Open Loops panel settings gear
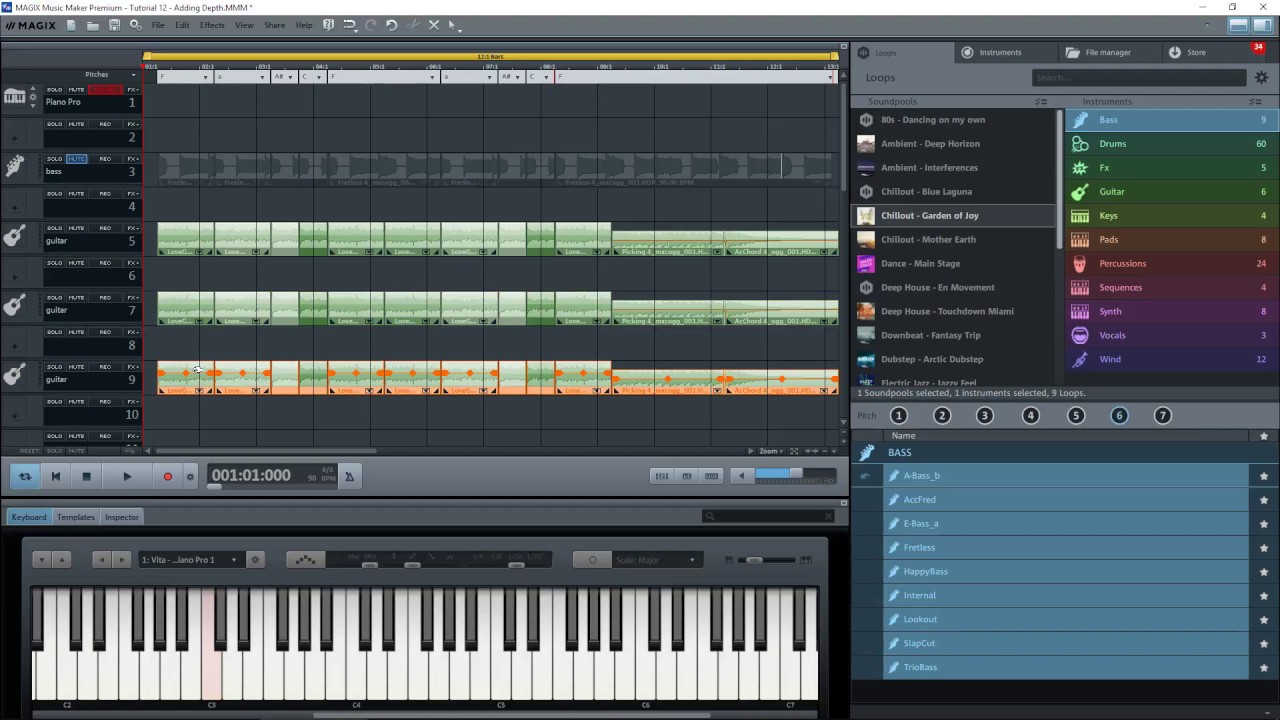The width and height of the screenshot is (1280, 720). pos(1261,77)
